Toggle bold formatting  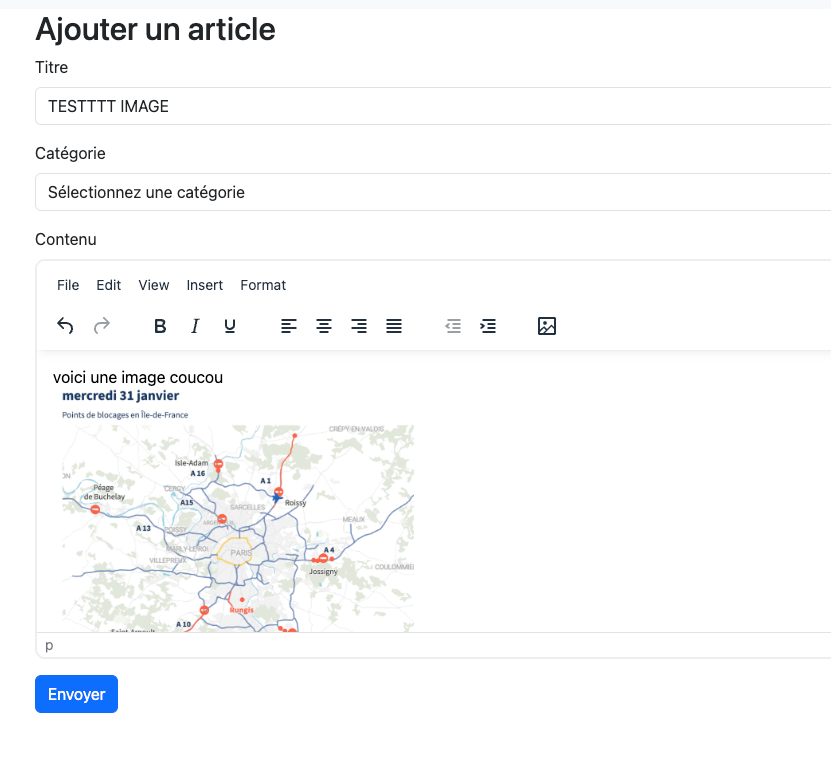160,325
